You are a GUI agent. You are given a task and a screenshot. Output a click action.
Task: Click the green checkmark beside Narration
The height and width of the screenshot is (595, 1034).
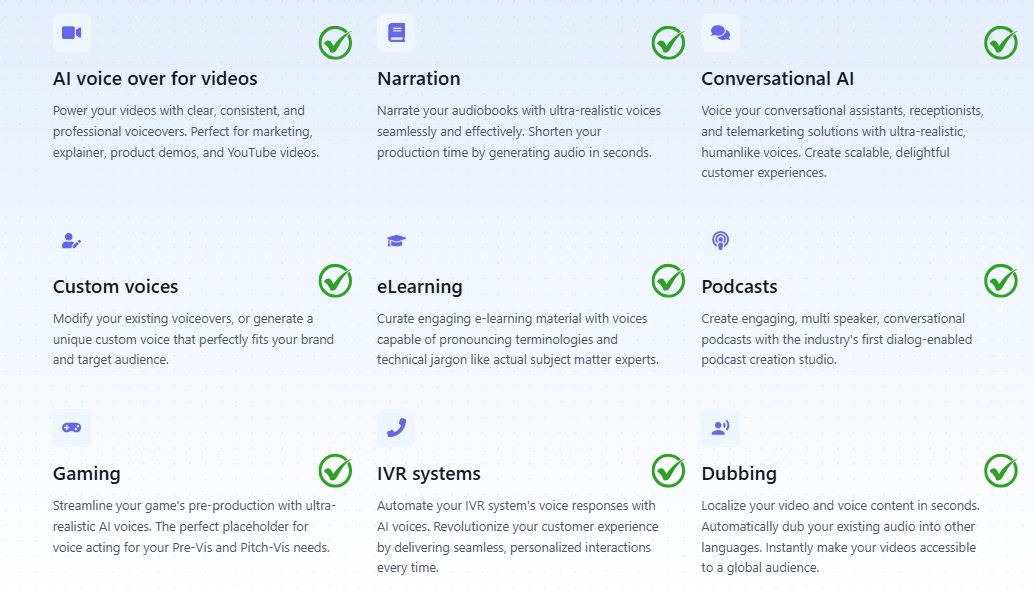click(668, 43)
